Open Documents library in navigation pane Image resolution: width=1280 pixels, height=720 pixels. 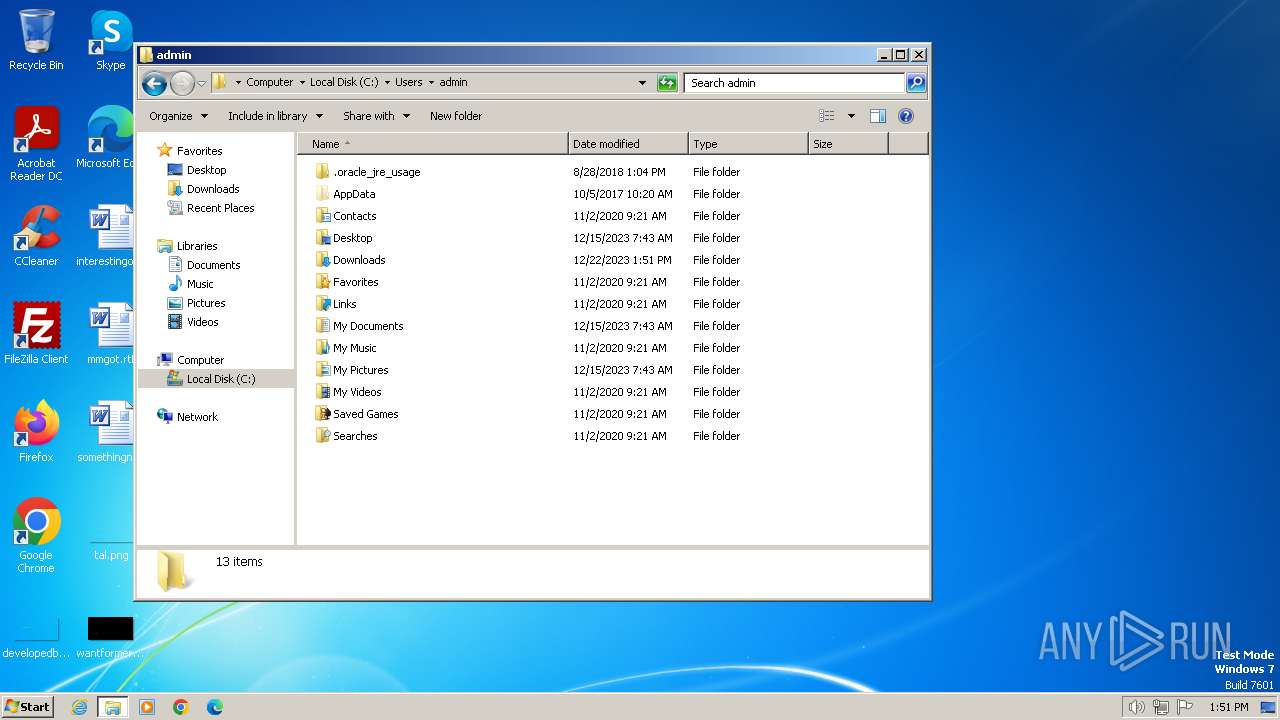coord(213,265)
